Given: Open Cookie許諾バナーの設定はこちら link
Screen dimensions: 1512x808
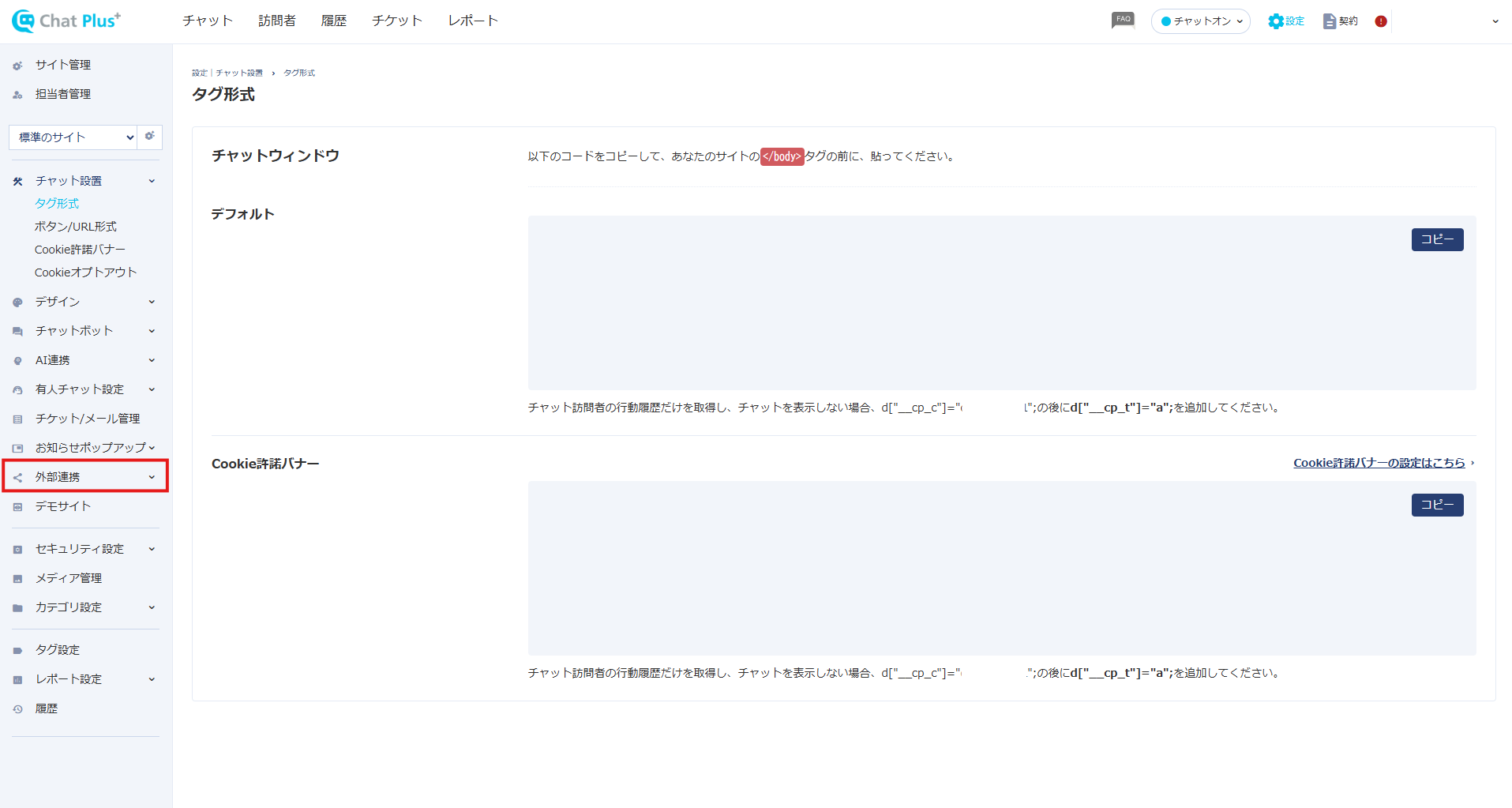Looking at the screenshot, I should point(1379,463).
